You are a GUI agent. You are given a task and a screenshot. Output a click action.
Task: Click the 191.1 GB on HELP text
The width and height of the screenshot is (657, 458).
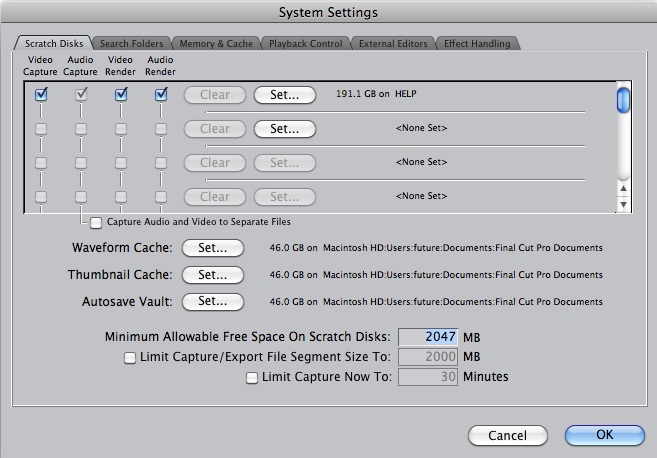point(376,94)
